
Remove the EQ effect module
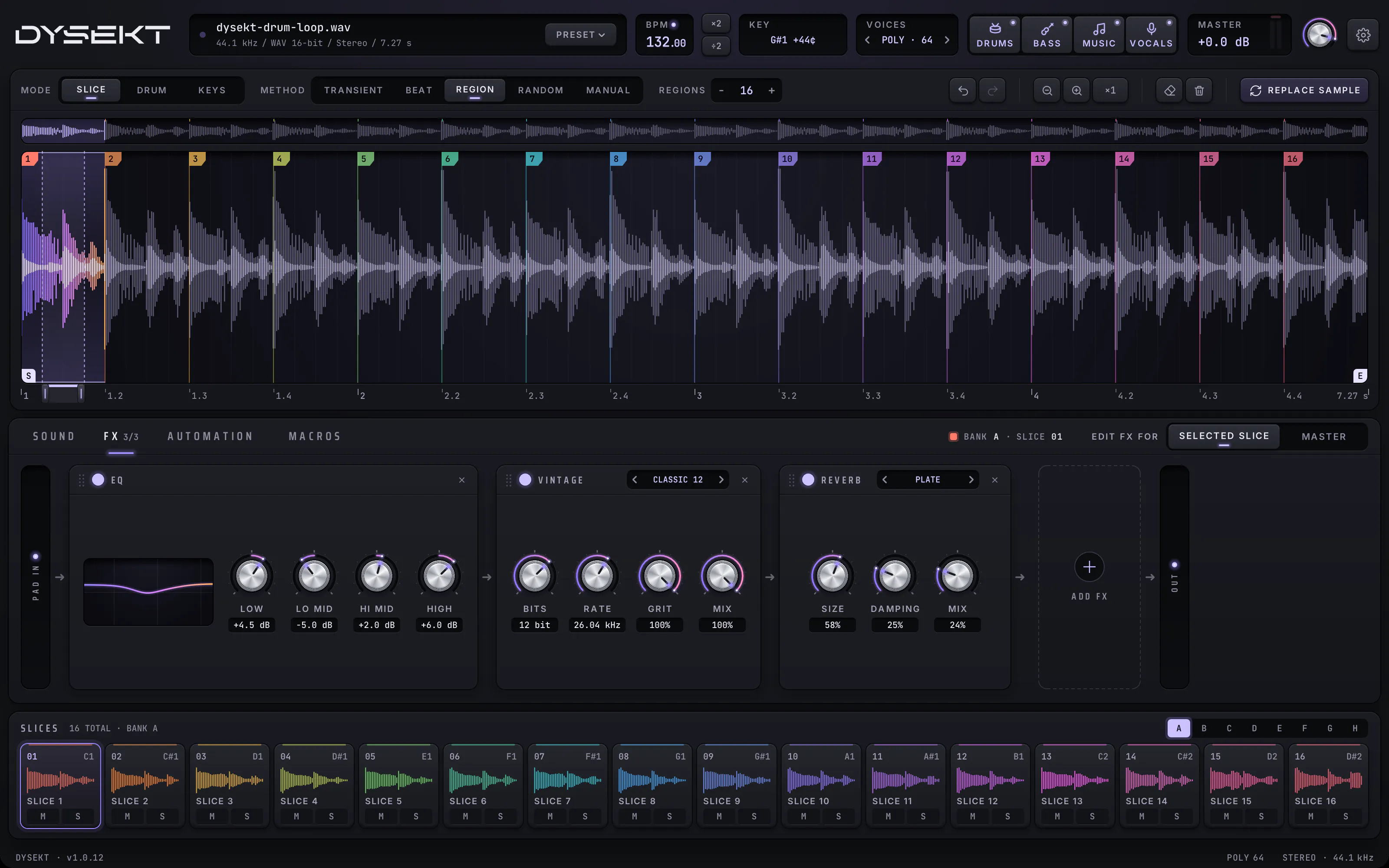tap(462, 480)
